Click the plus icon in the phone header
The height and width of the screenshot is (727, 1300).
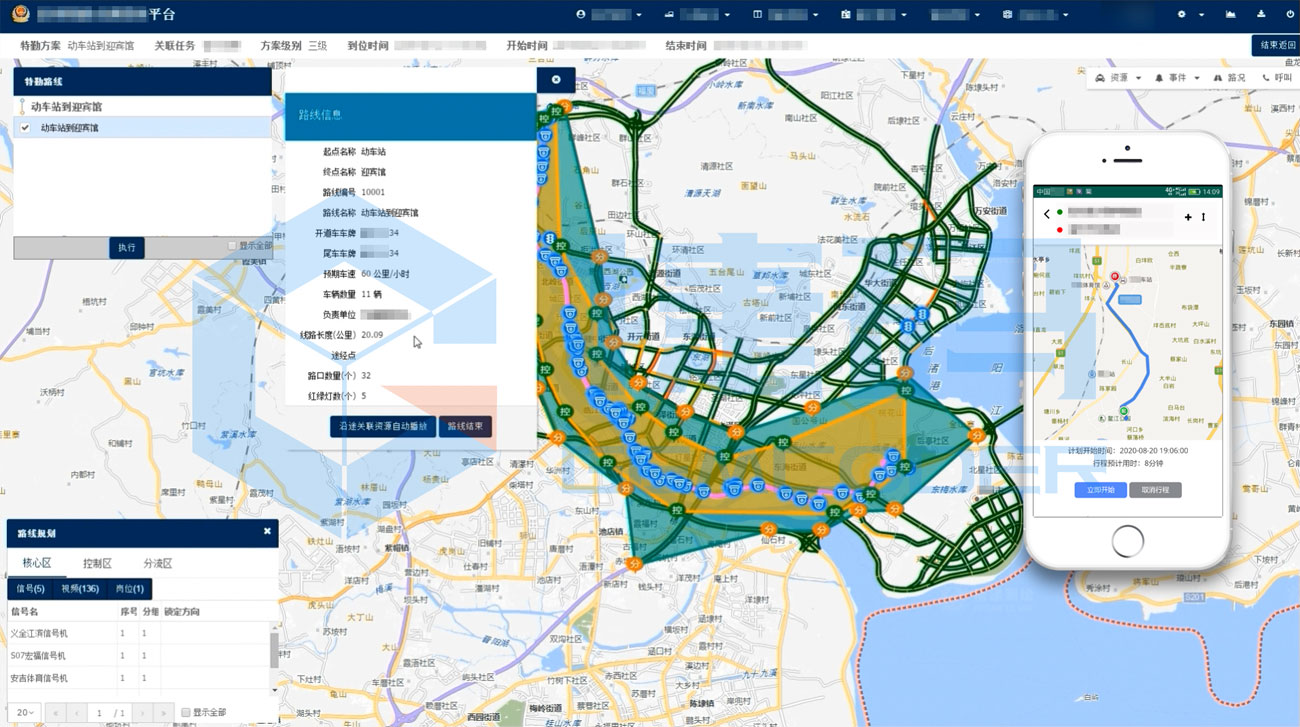coord(1188,217)
